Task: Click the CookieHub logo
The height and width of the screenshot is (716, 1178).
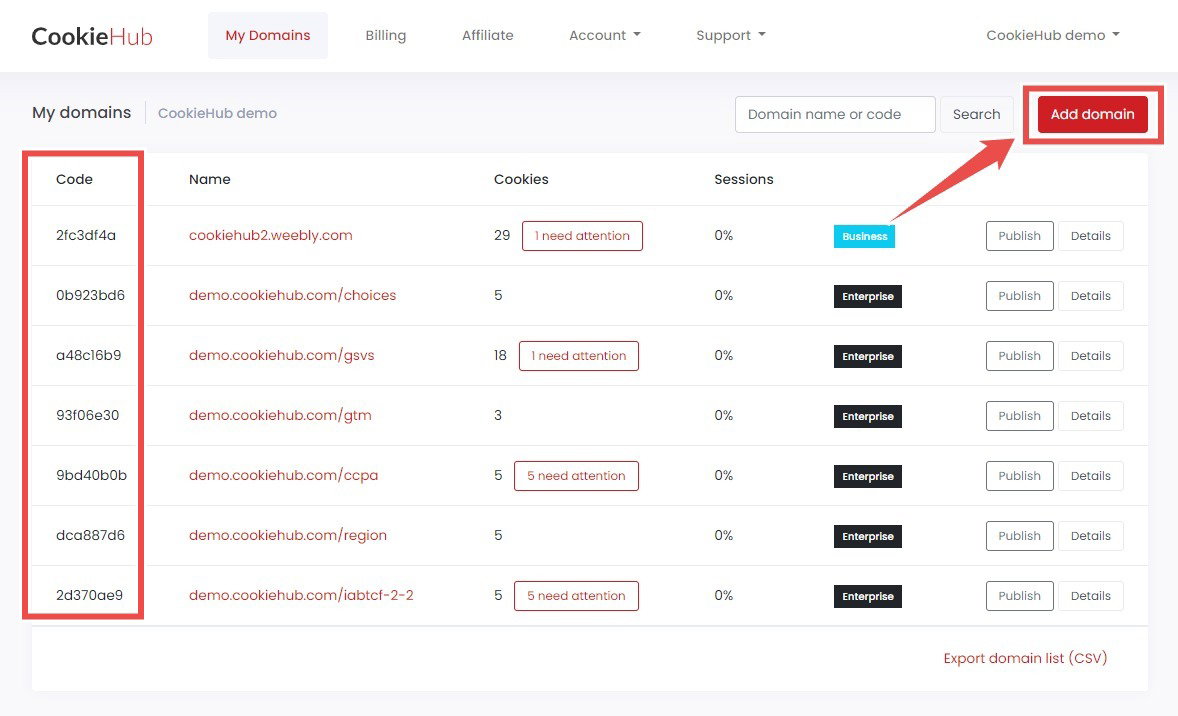Action: click(92, 36)
